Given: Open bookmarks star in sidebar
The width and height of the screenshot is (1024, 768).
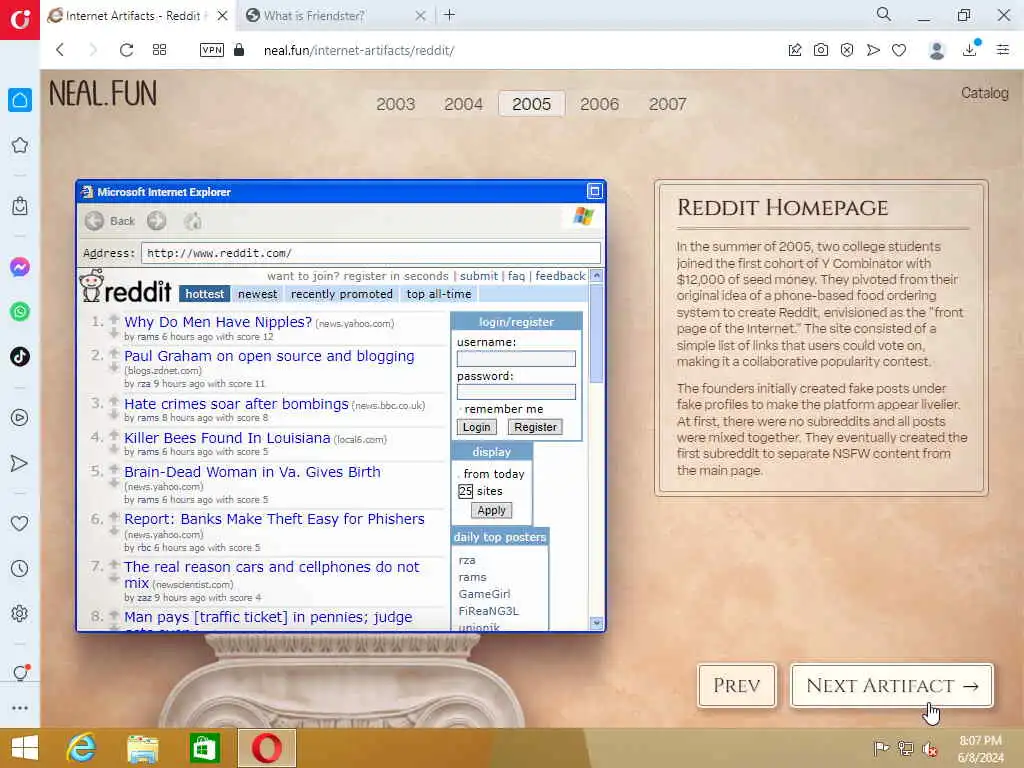Looking at the screenshot, I should [x=20, y=145].
